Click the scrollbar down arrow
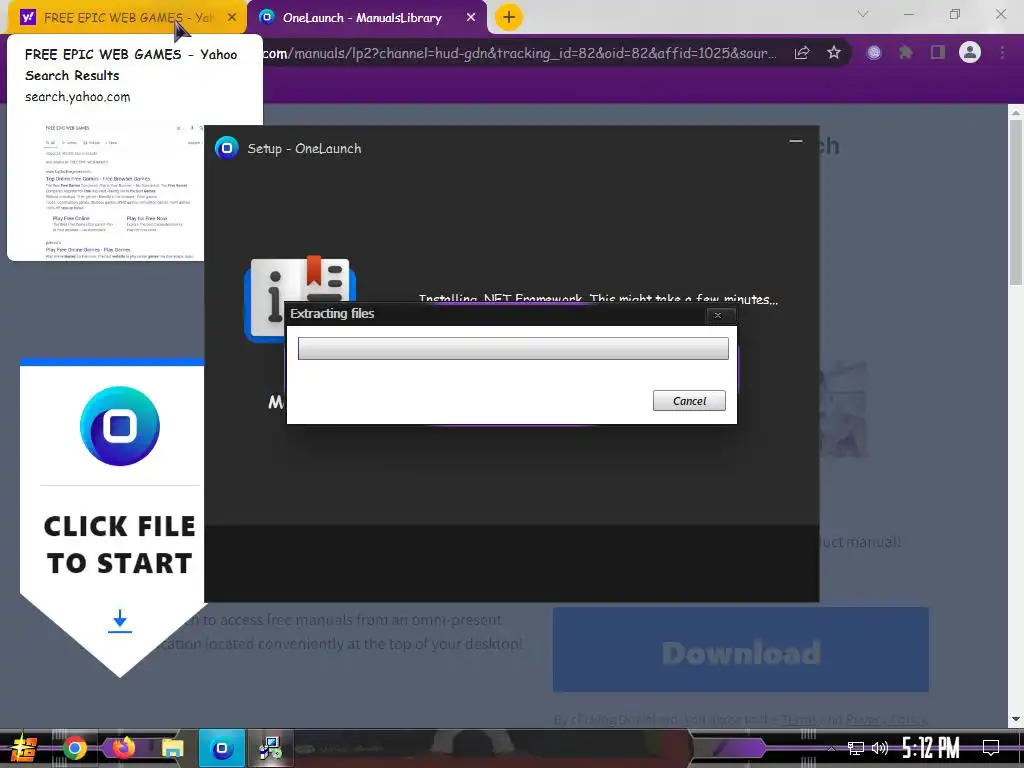The image size is (1024, 768). coord(1016,719)
